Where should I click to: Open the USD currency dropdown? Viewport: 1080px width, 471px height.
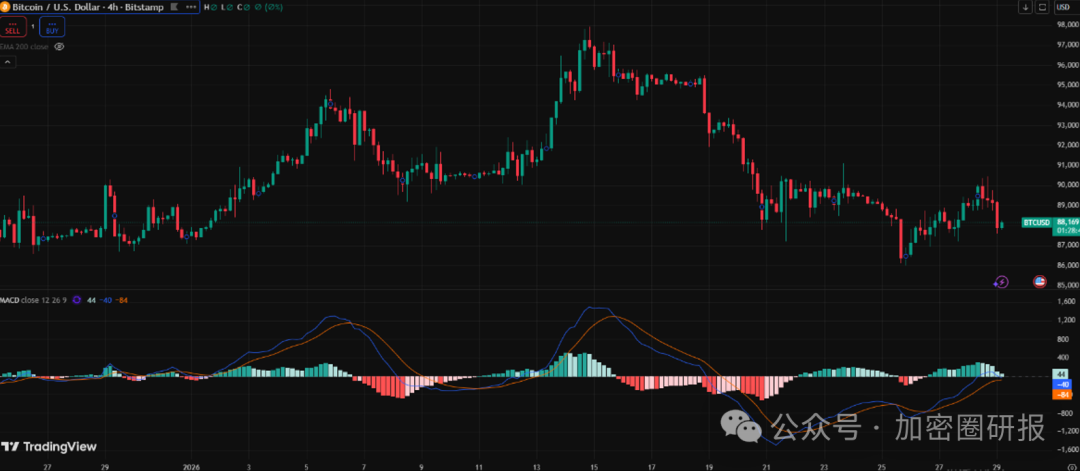tap(1063, 7)
